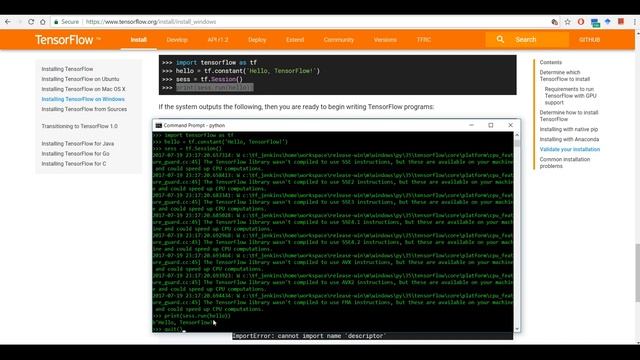The width and height of the screenshot is (640, 360).
Task: Click Command Prompt scrollbar up arrow
Action: (x=517, y=135)
